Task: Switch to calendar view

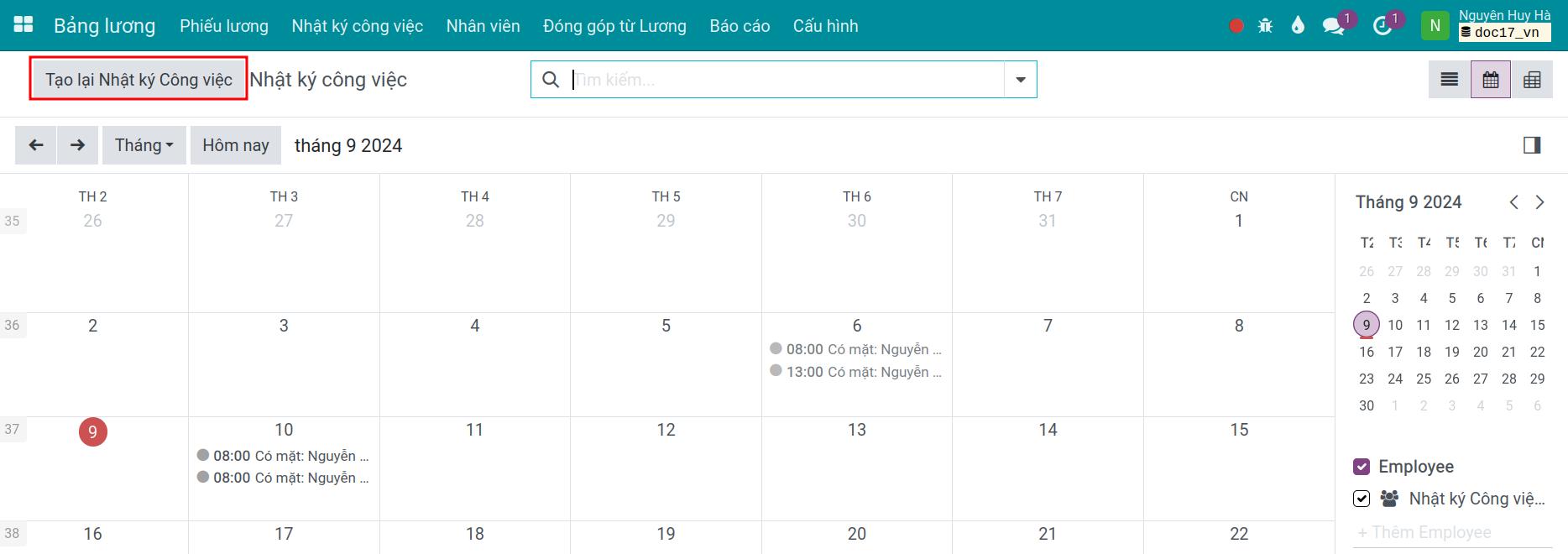Action: [1491, 80]
